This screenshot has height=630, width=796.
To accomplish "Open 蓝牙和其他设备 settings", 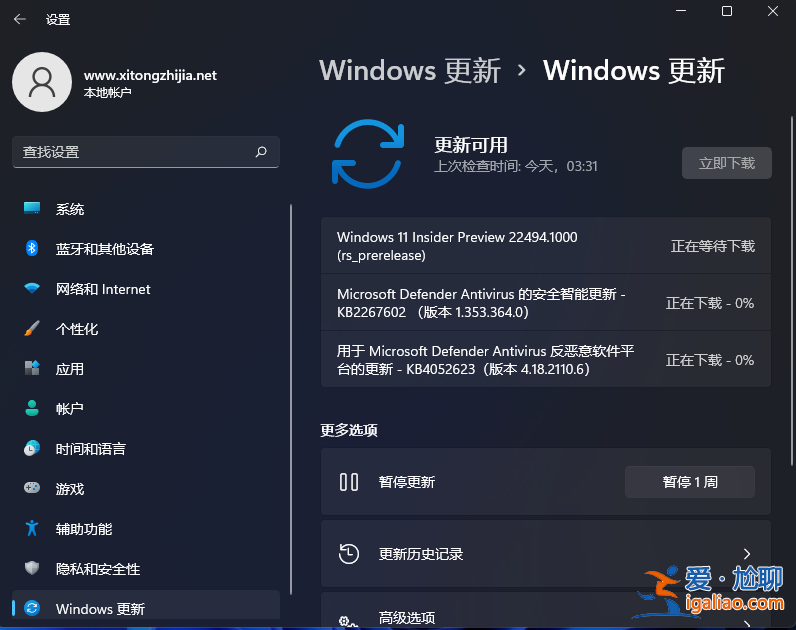I will [x=146, y=249].
